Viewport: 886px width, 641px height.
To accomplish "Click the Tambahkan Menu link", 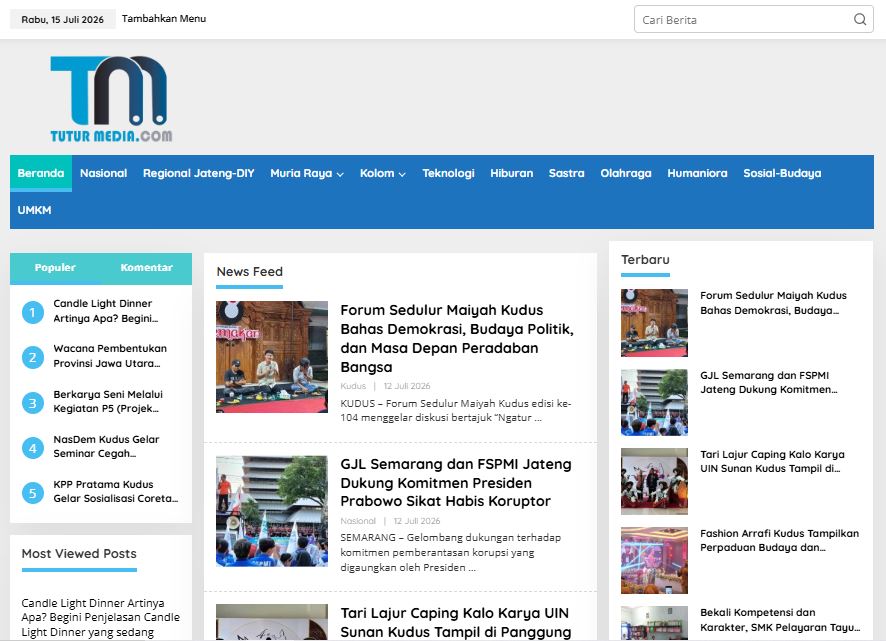I will point(164,19).
